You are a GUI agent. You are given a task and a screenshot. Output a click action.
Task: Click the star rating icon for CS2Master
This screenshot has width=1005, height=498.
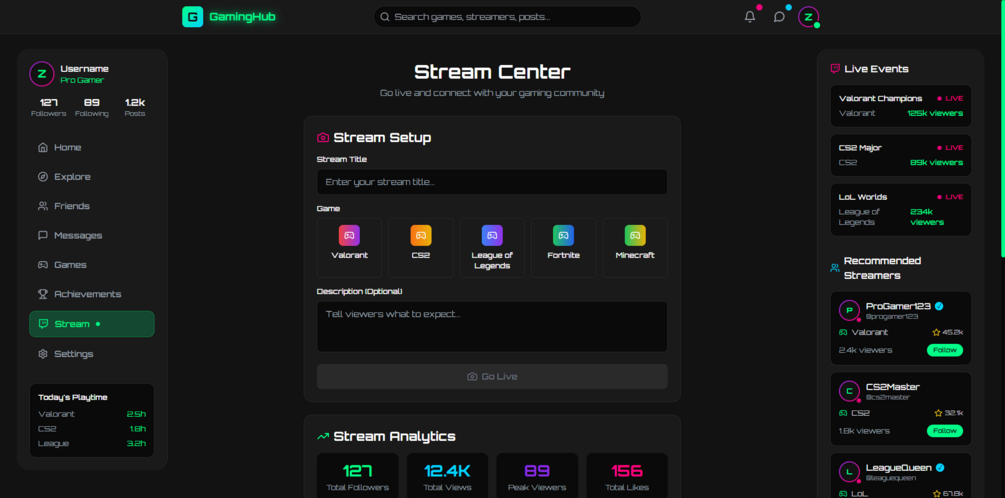point(938,413)
